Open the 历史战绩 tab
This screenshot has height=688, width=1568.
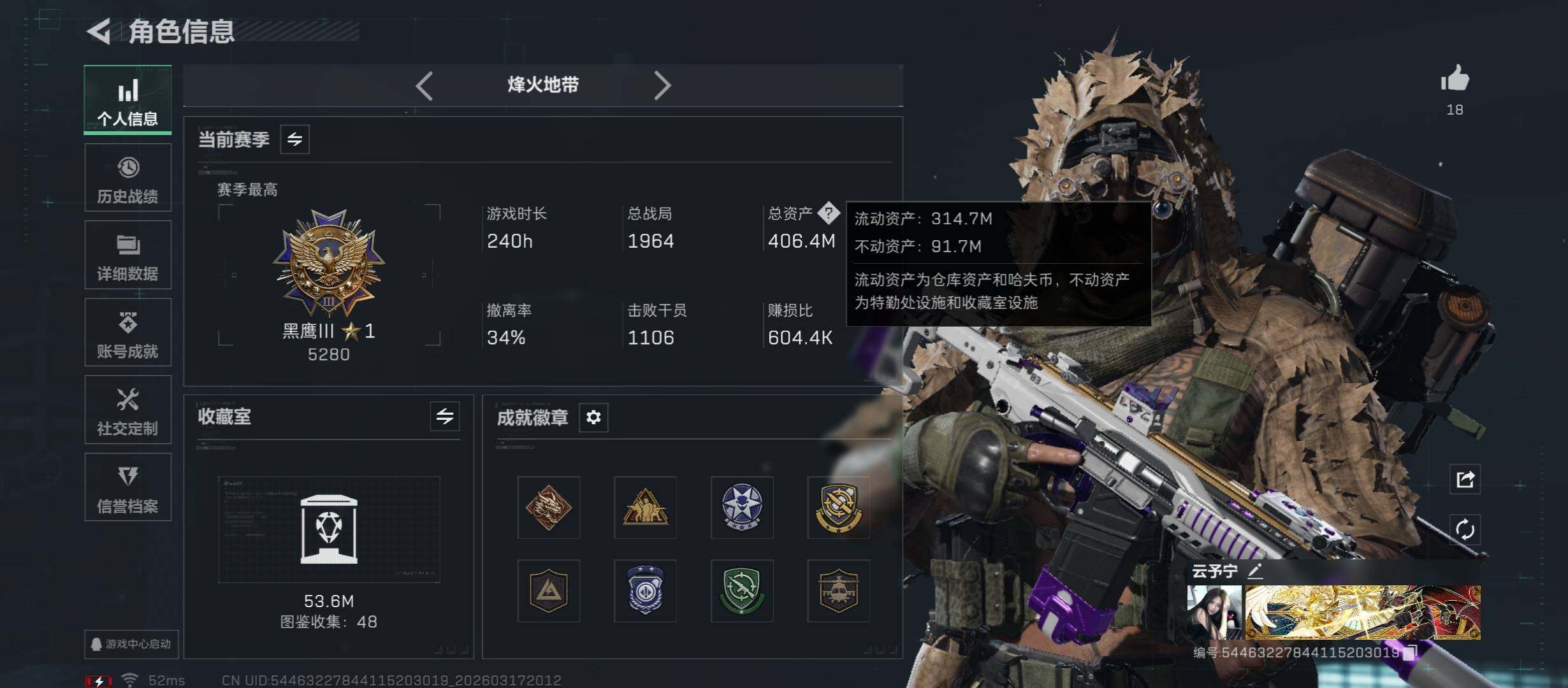pos(128,178)
